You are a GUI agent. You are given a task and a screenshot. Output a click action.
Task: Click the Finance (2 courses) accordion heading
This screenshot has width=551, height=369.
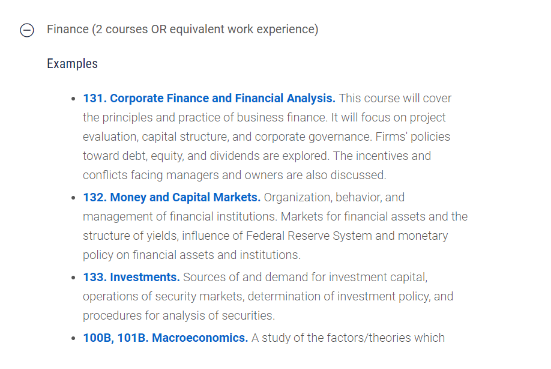(x=183, y=29)
